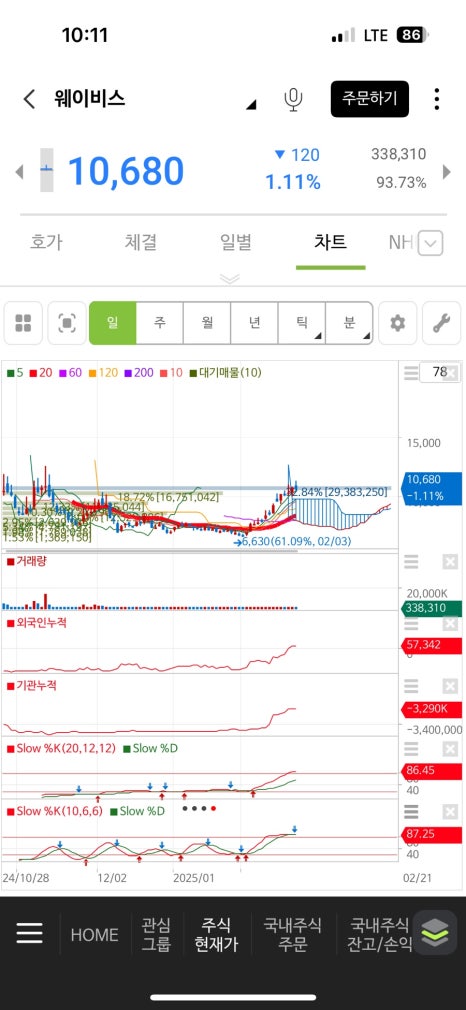Close the main price chart panel

451,372
